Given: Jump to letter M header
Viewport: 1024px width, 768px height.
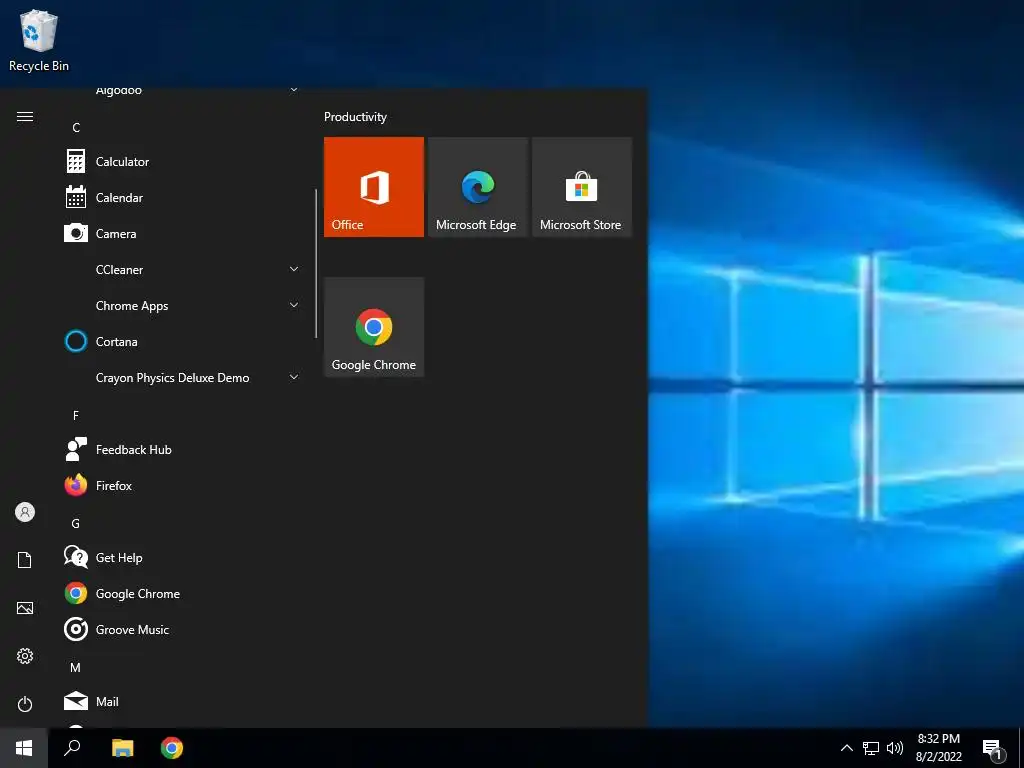Looking at the screenshot, I should (x=76, y=667).
